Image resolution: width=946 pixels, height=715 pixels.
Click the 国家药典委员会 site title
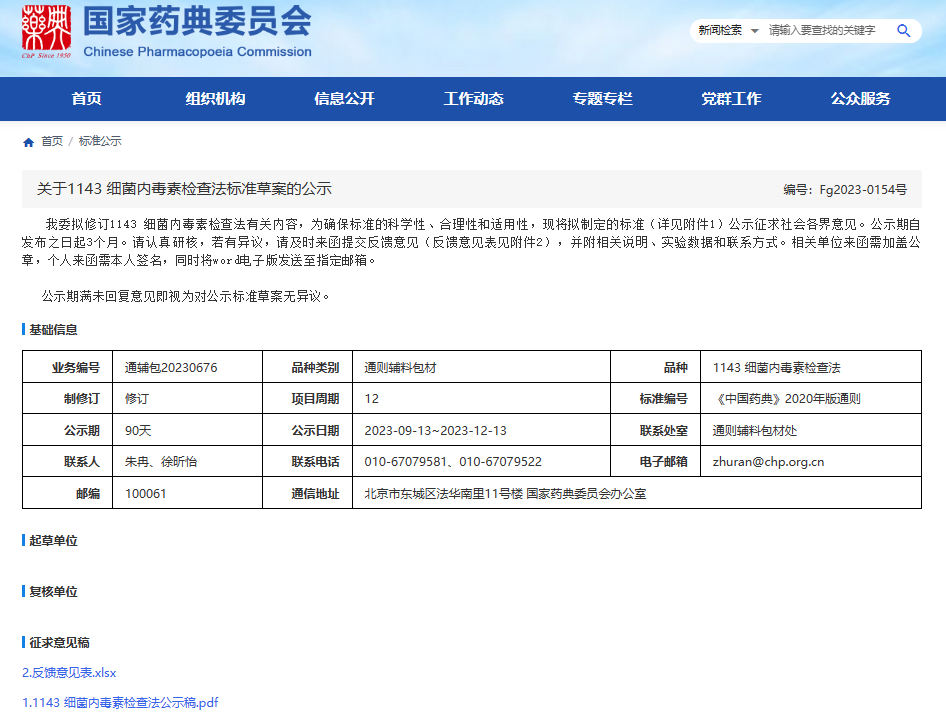click(197, 21)
